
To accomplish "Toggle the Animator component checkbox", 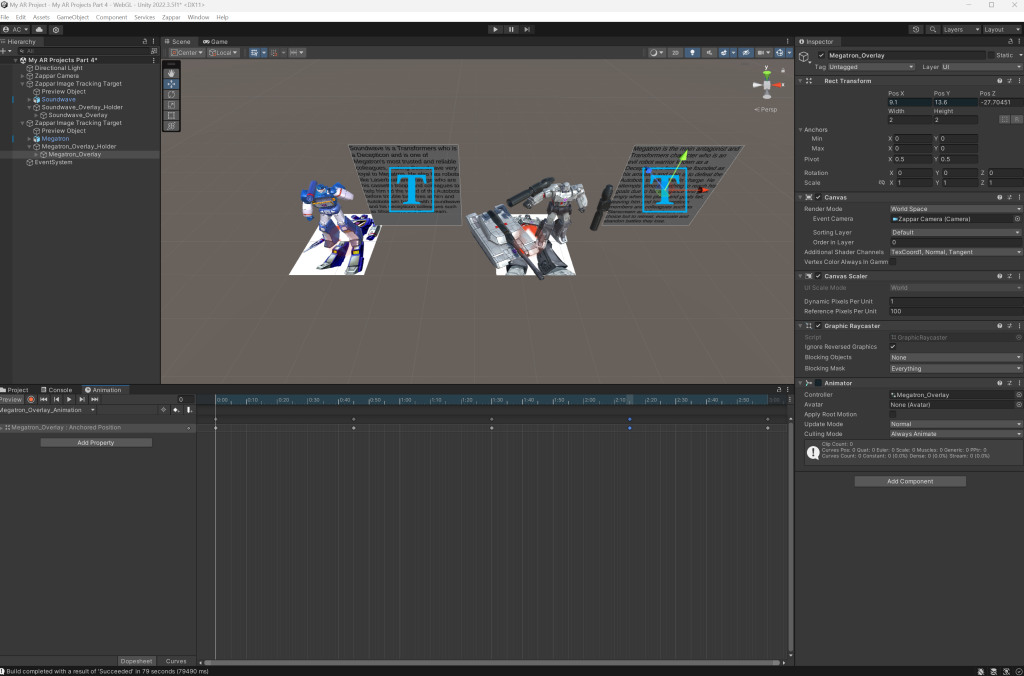I will pyautogui.click(x=817, y=383).
